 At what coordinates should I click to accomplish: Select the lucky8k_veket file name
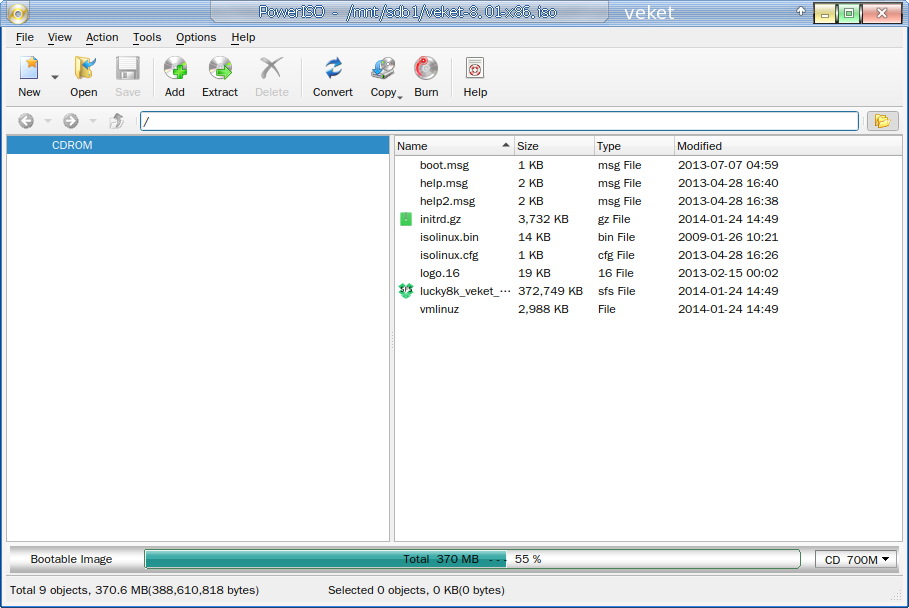click(x=465, y=291)
